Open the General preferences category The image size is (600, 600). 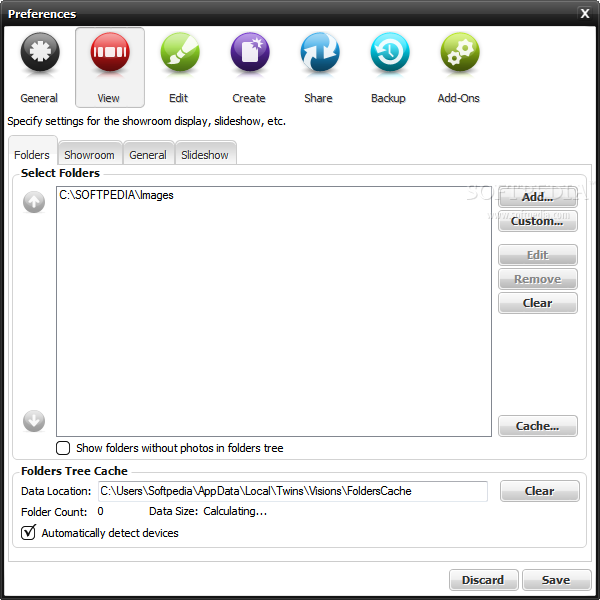(x=39, y=67)
